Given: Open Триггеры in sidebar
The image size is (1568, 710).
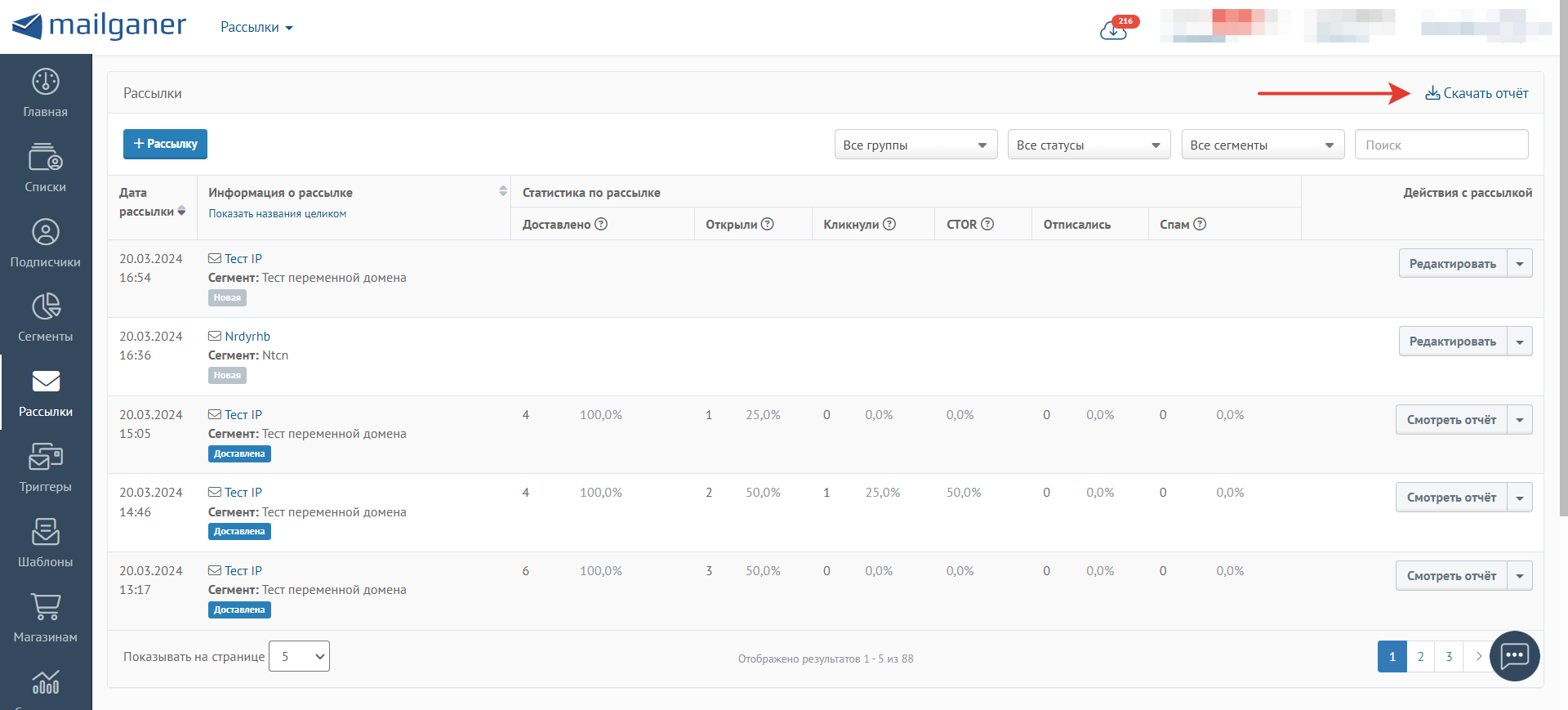Looking at the screenshot, I should [46, 468].
